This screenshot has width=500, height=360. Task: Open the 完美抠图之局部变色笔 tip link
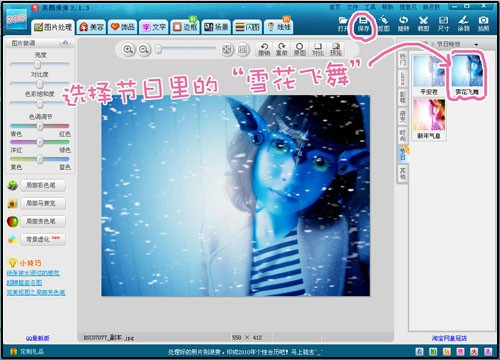click(x=36, y=292)
